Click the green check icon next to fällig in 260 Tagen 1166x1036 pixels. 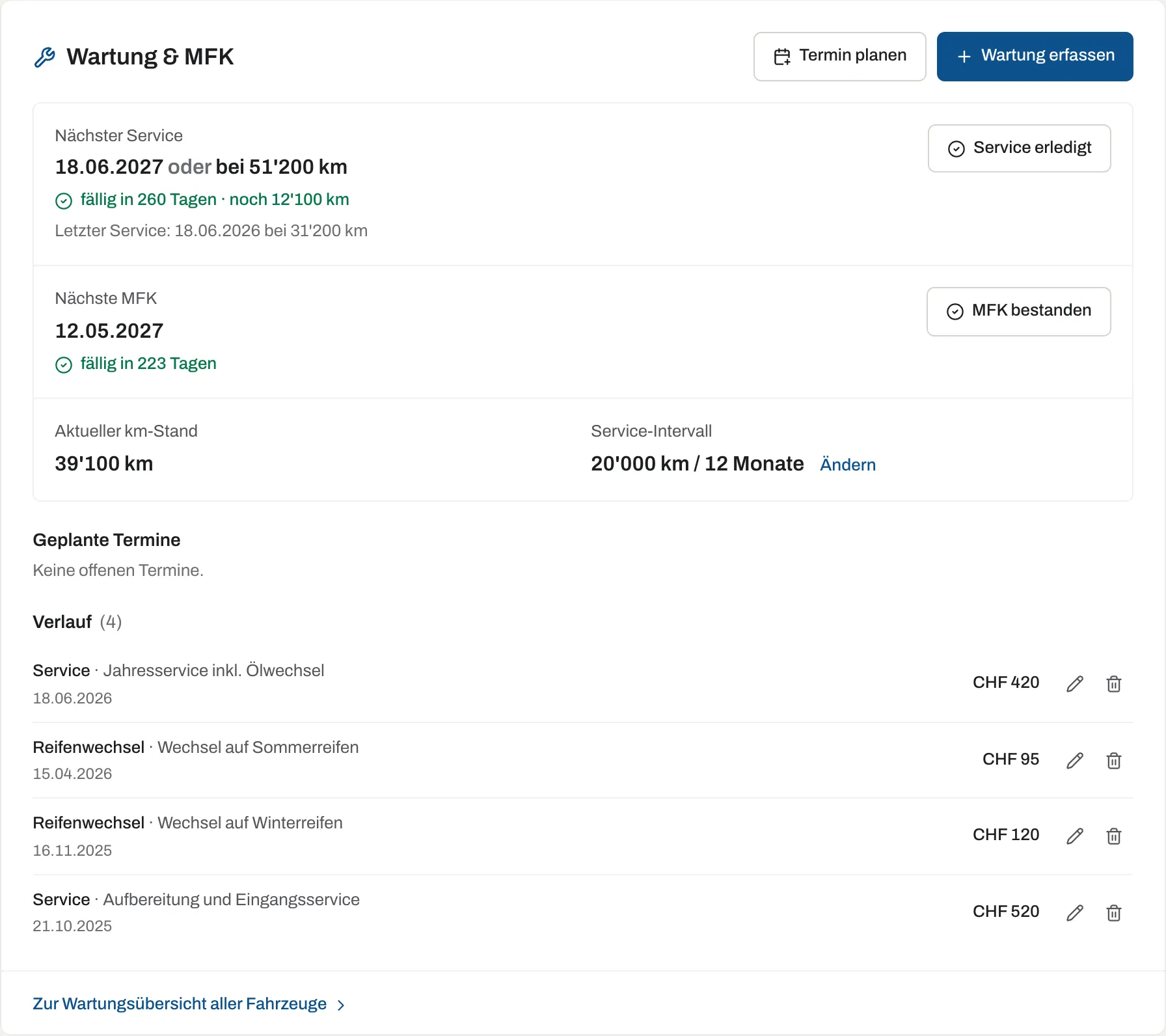[64, 200]
